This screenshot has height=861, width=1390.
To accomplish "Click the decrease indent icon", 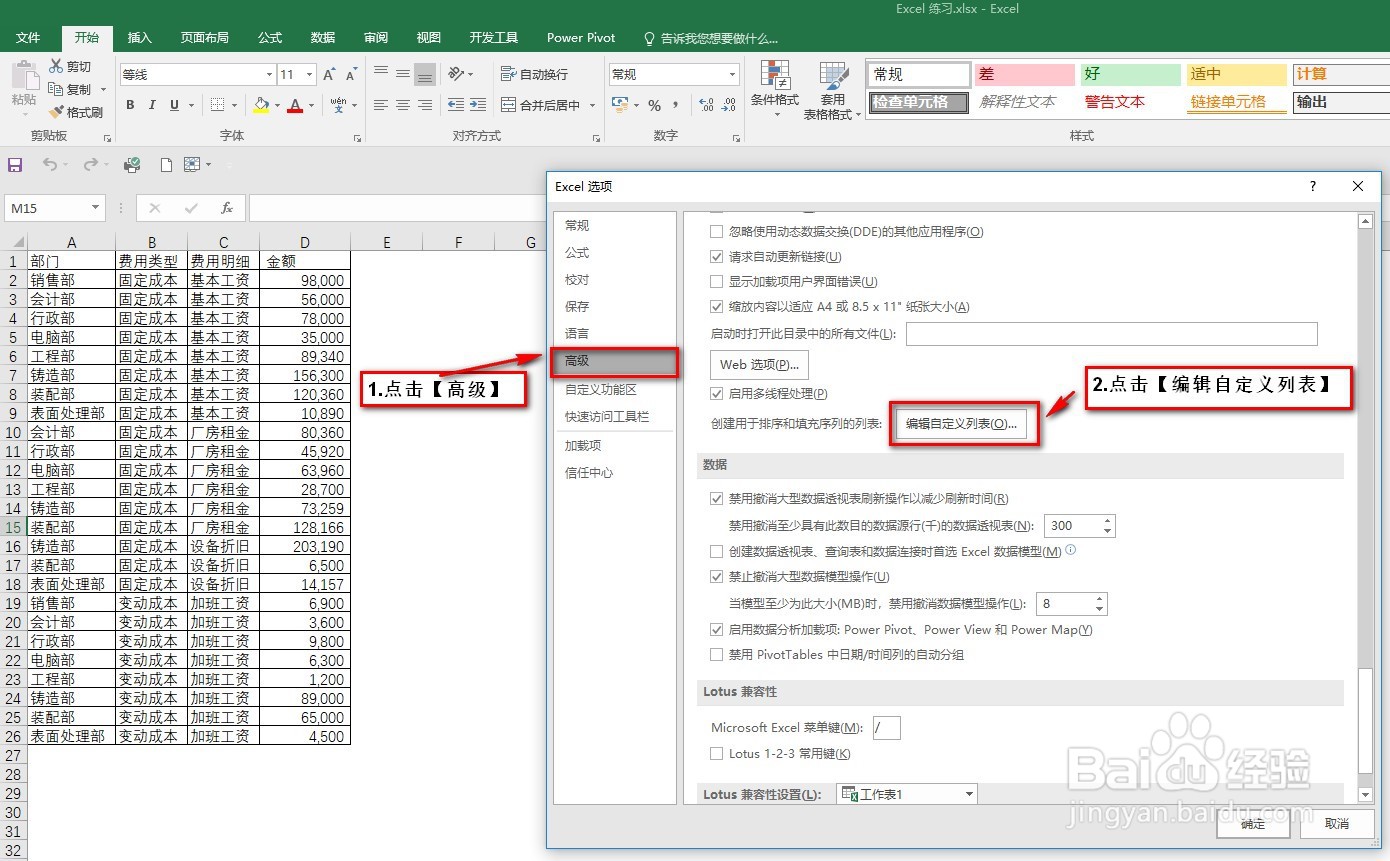I will 456,105.
